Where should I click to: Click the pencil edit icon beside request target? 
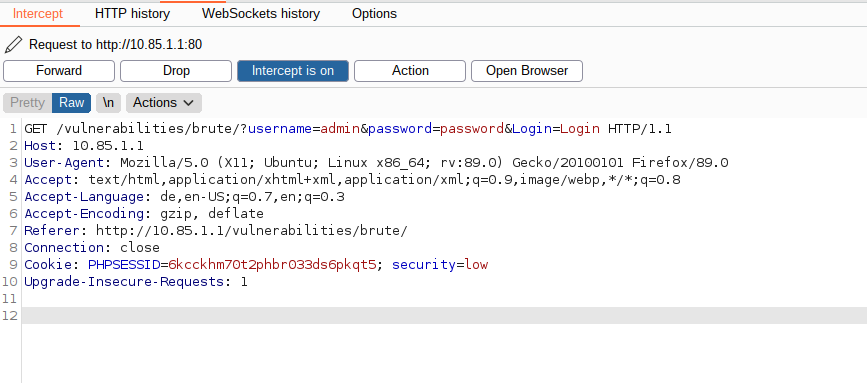tap(13, 45)
